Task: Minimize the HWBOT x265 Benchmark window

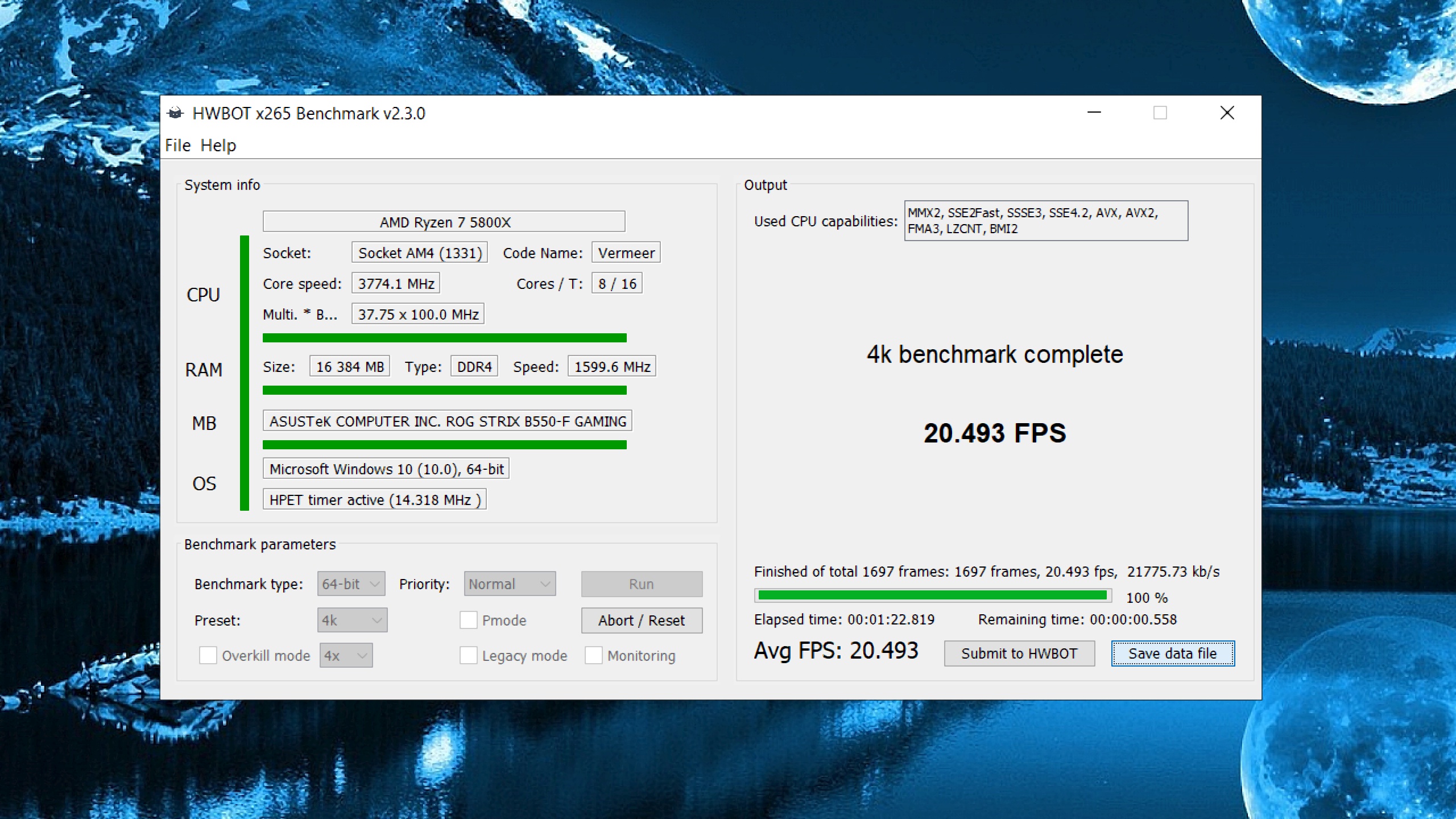Action: tap(1094, 113)
